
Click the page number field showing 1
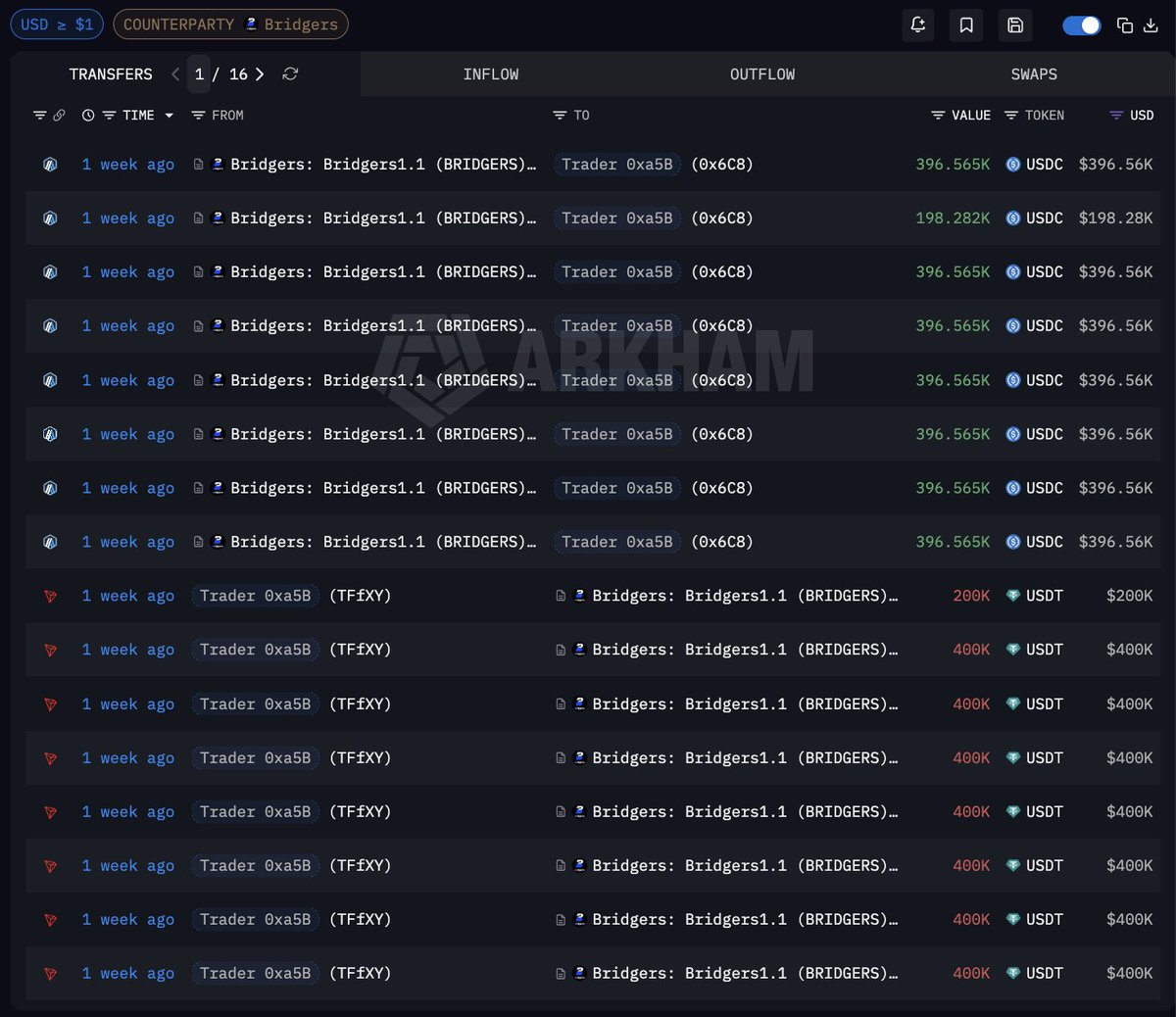199,74
